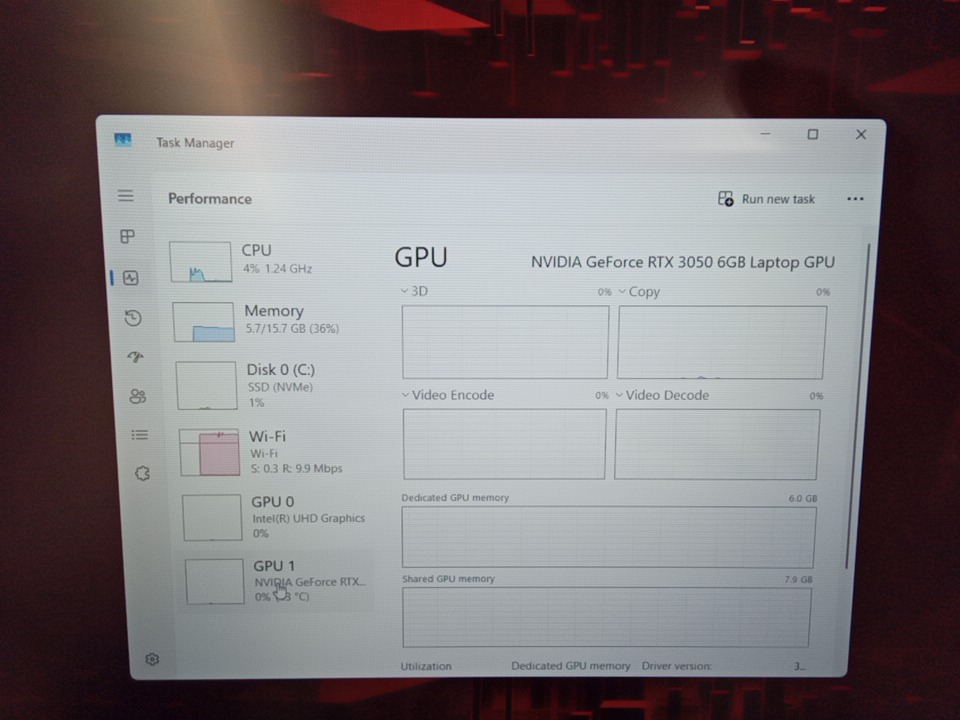Click the Video Decode usage graph
Image resolution: width=960 pixels, height=720 pixels.
pyautogui.click(x=717, y=444)
